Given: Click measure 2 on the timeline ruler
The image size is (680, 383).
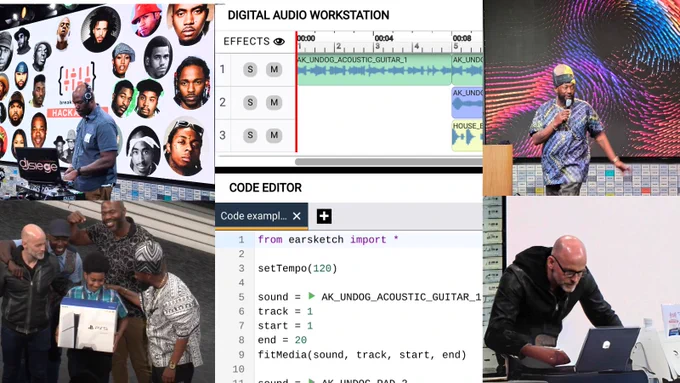Looking at the screenshot, I should pyautogui.click(x=338, y=46).
